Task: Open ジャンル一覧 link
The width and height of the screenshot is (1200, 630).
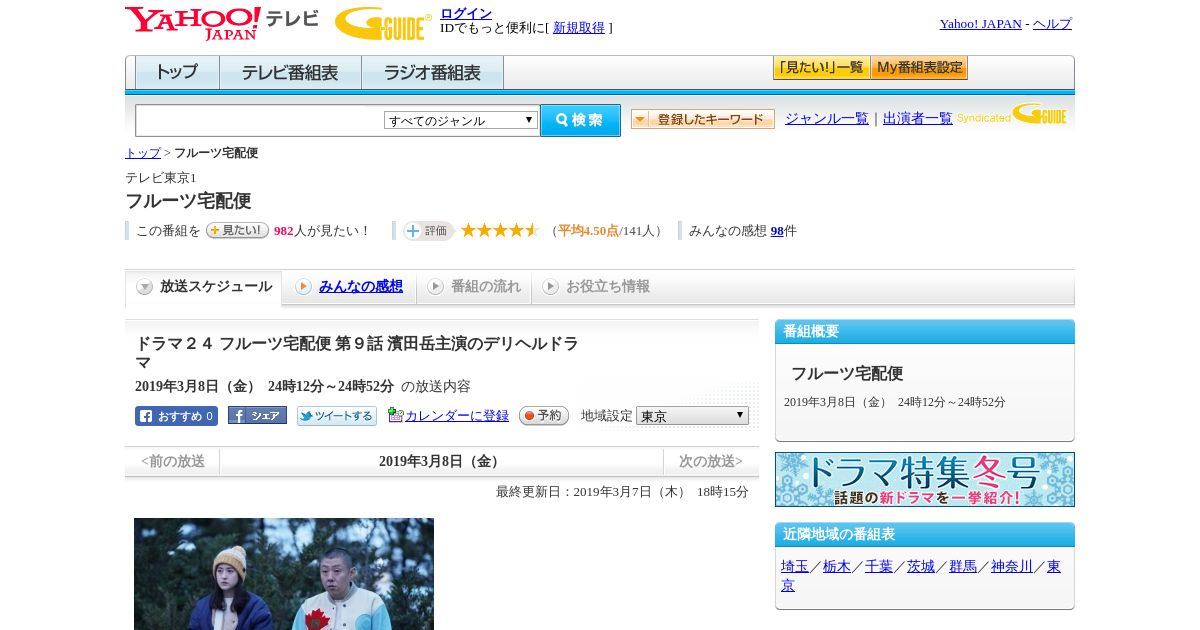Action: tap(827, 119)
